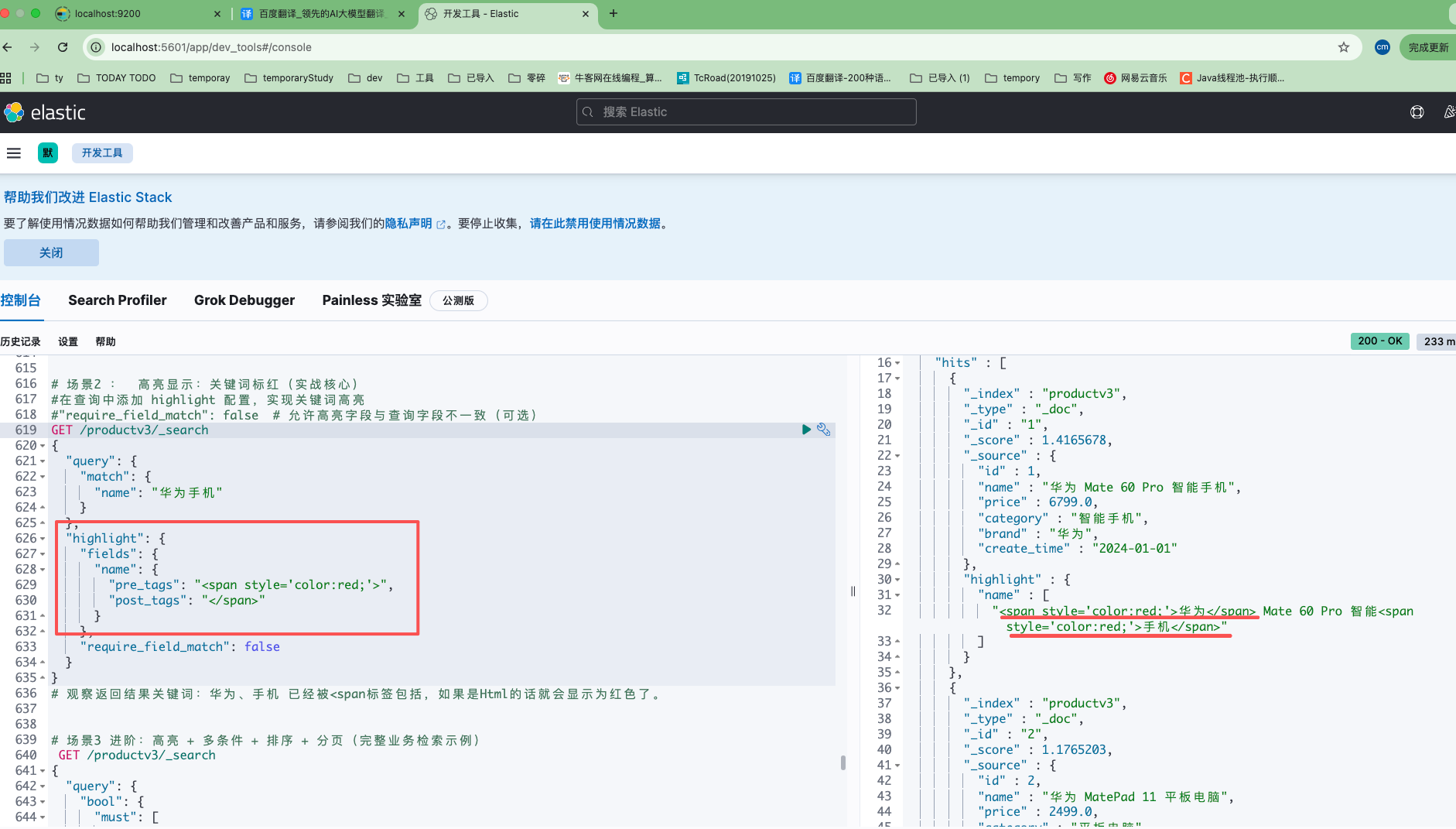
Task: Switch to the Grok Debugger tab
Action: tap(244, 300)
